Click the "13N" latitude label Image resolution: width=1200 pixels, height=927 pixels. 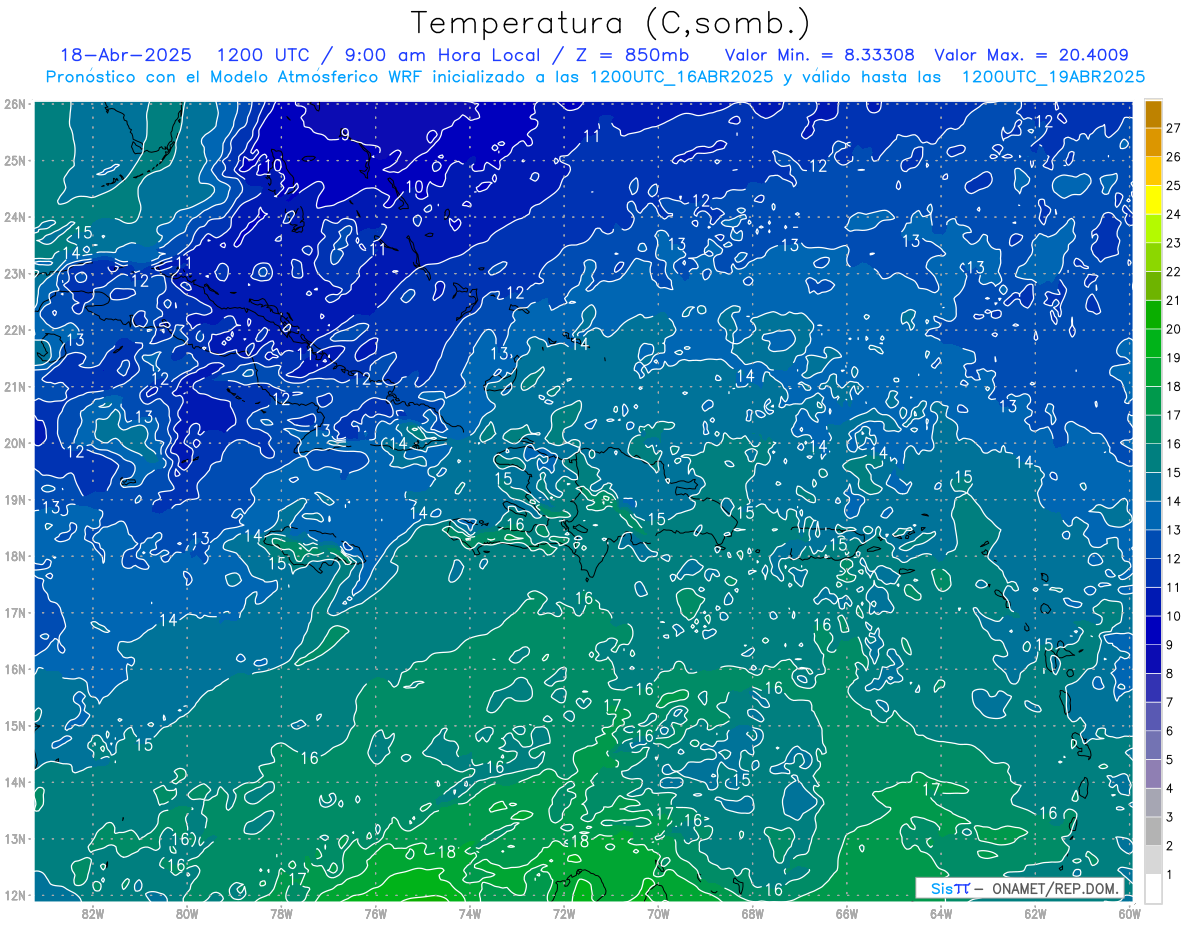click(x=15, y=838)
